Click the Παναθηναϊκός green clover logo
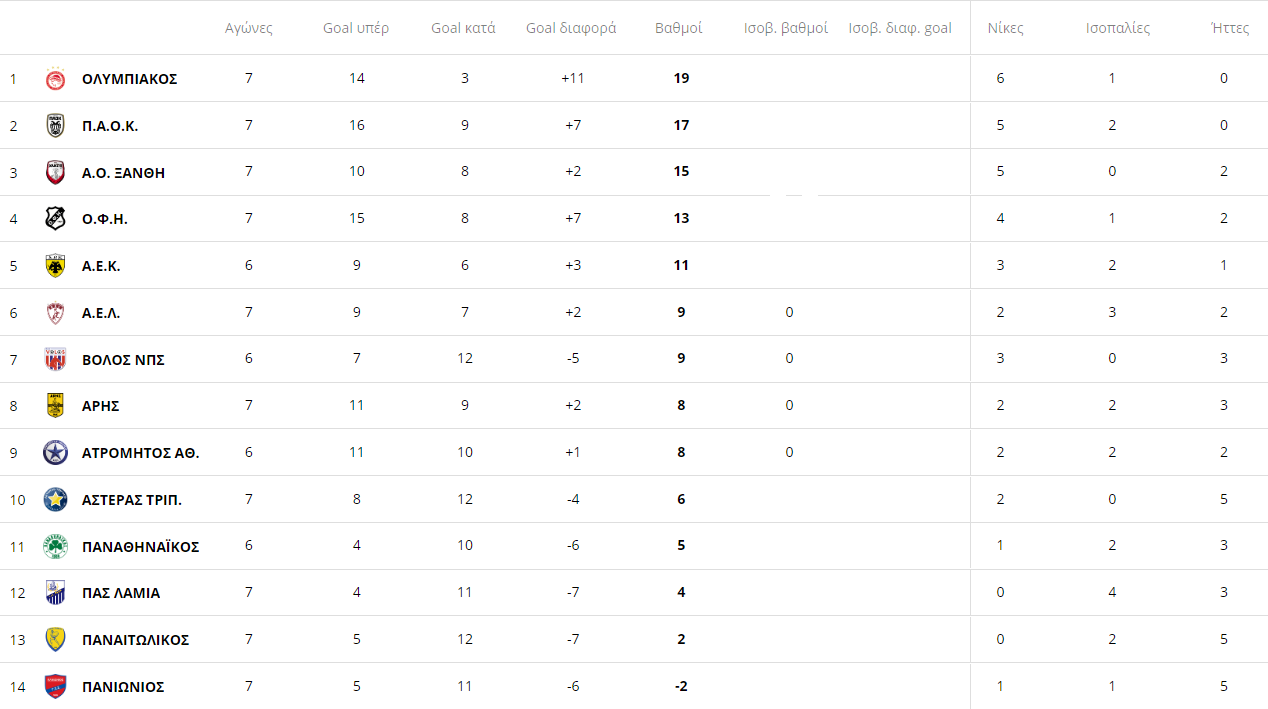This screenshot has width=1268, height=709. [56, 546]
